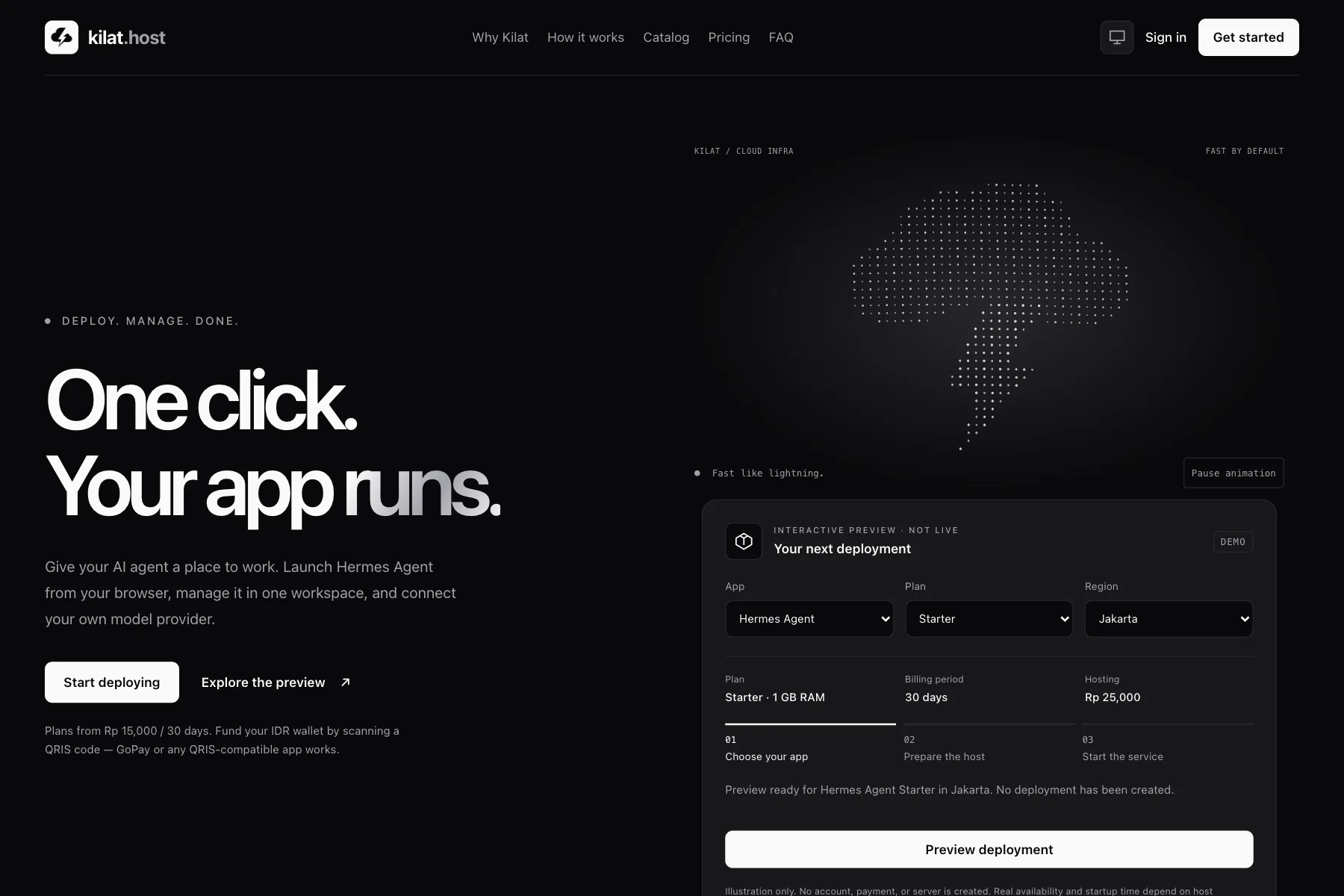Click the Start deploying button
Image resolution: width=1344 pixels, height=896 pixels.
point(112,682)
